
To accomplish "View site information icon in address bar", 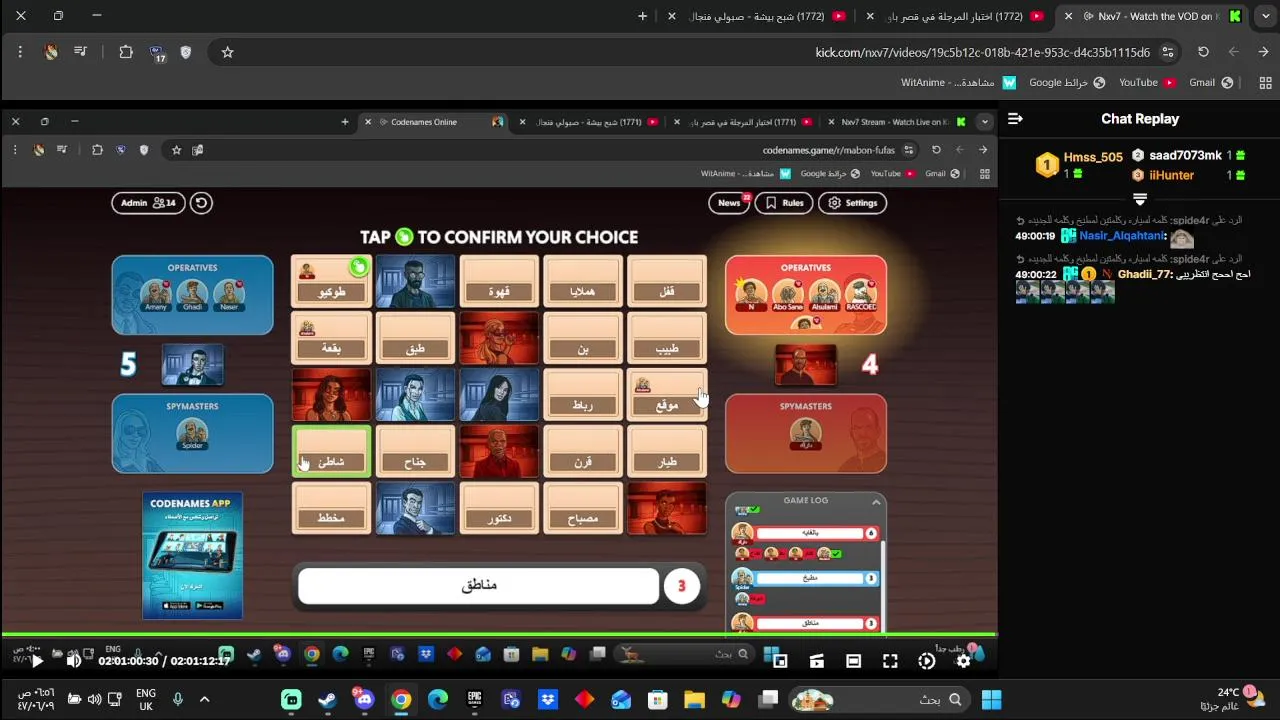I will click(x=1167, y=52).
